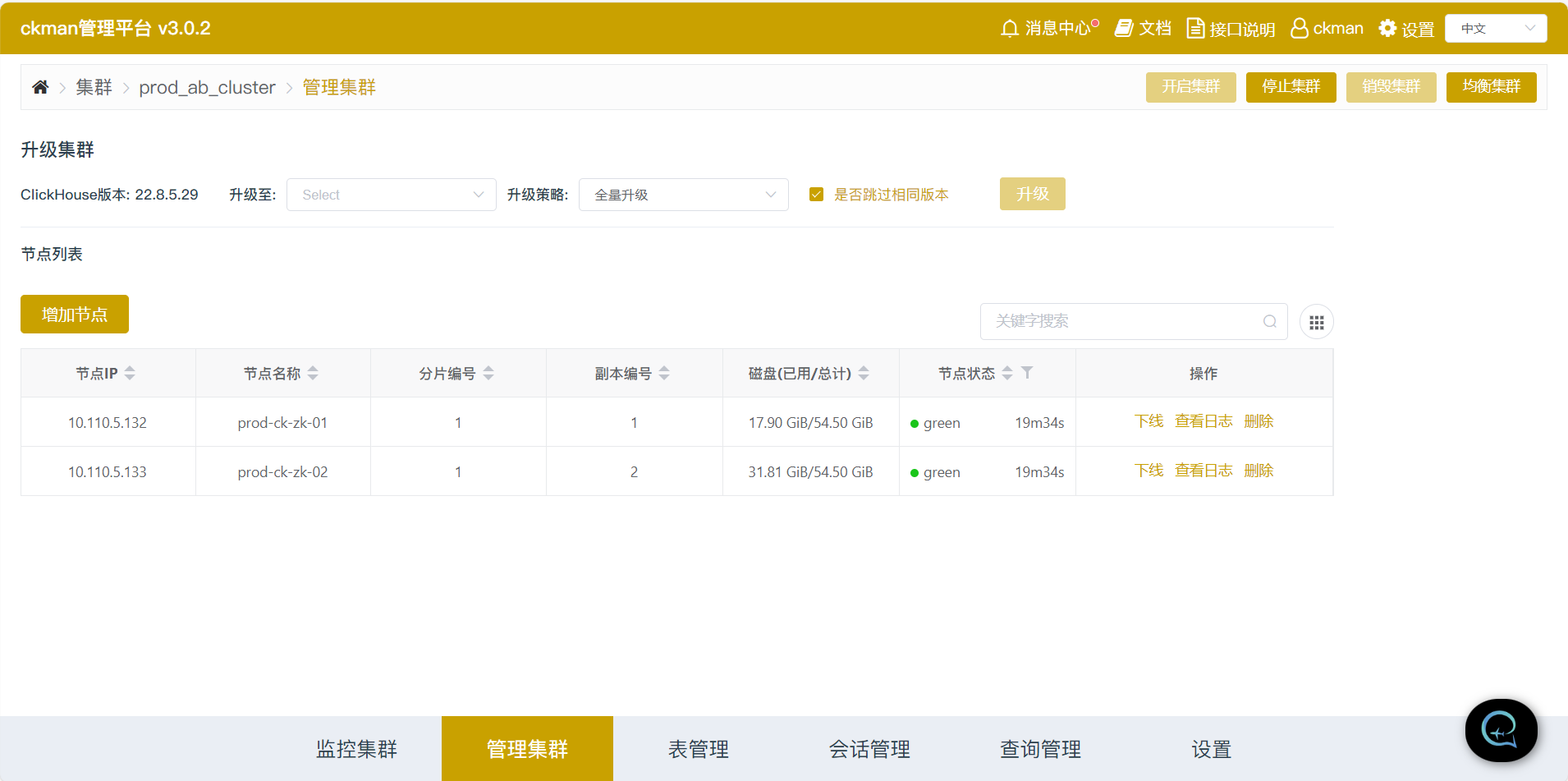Sort the table by 节点IP column

click(130, 373)
